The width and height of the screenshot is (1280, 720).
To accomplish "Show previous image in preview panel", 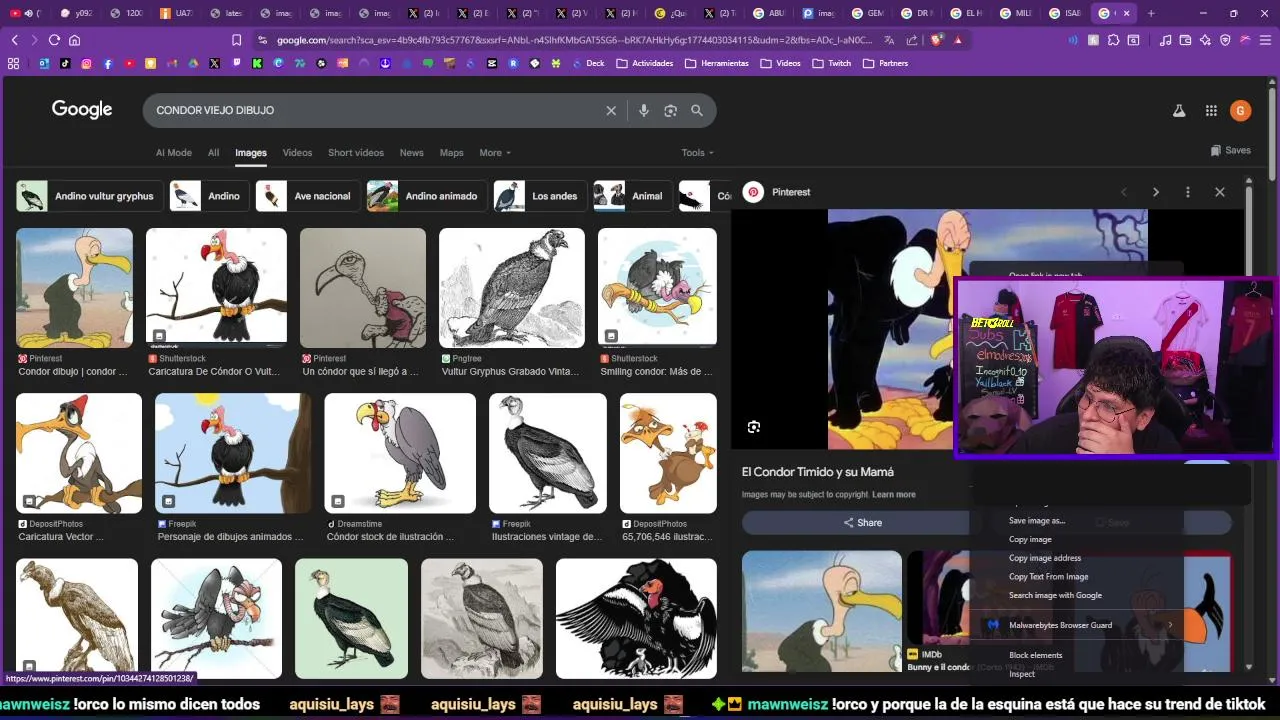I will (x=1124, y=192).
